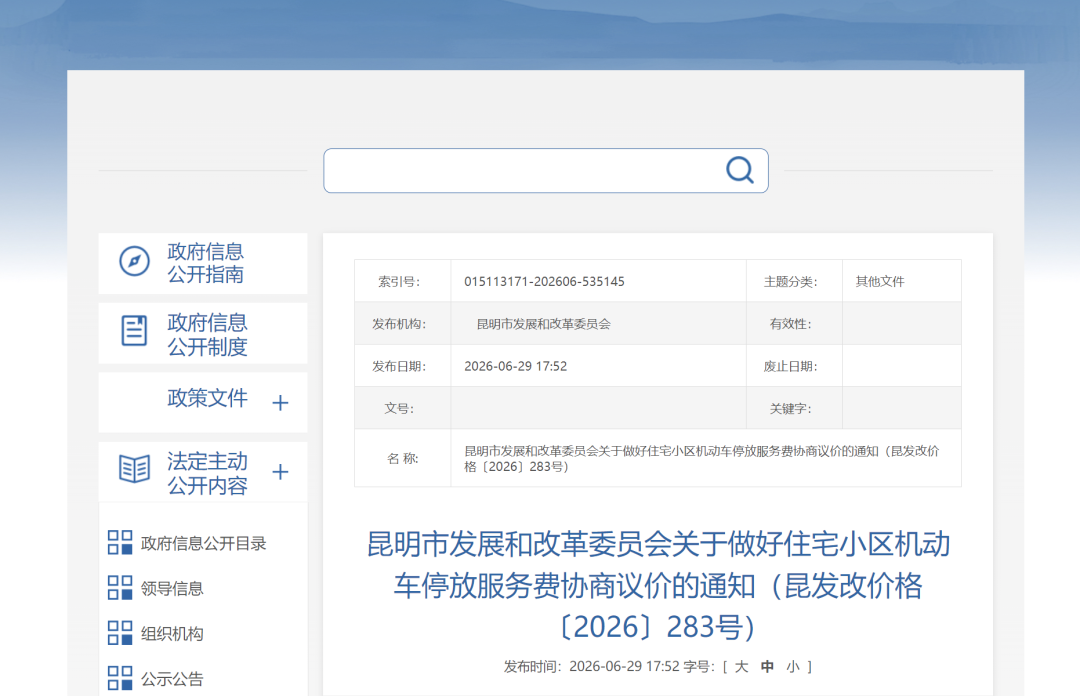This screenshot has width=1080, height=696.
Task: Click the grid icon beside 领导信息
Action: (120, 588)
